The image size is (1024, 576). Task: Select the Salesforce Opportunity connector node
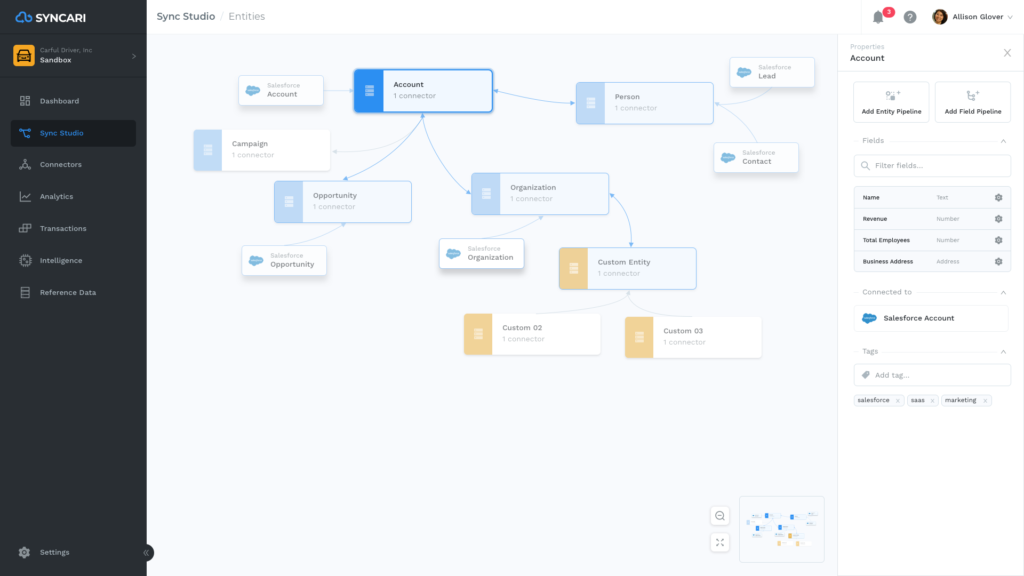[x=284, y=261]
